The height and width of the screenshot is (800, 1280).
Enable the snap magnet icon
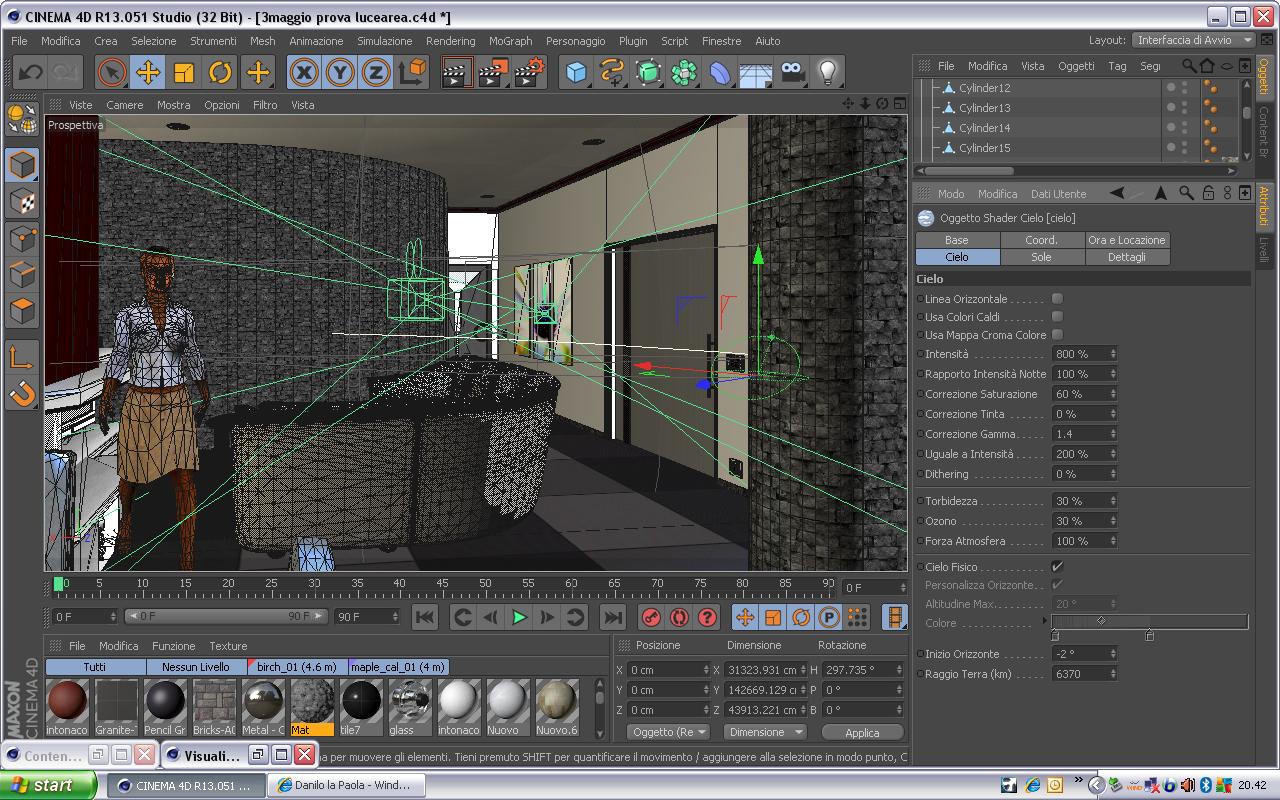pyautogui.click(x=22, y=393)
